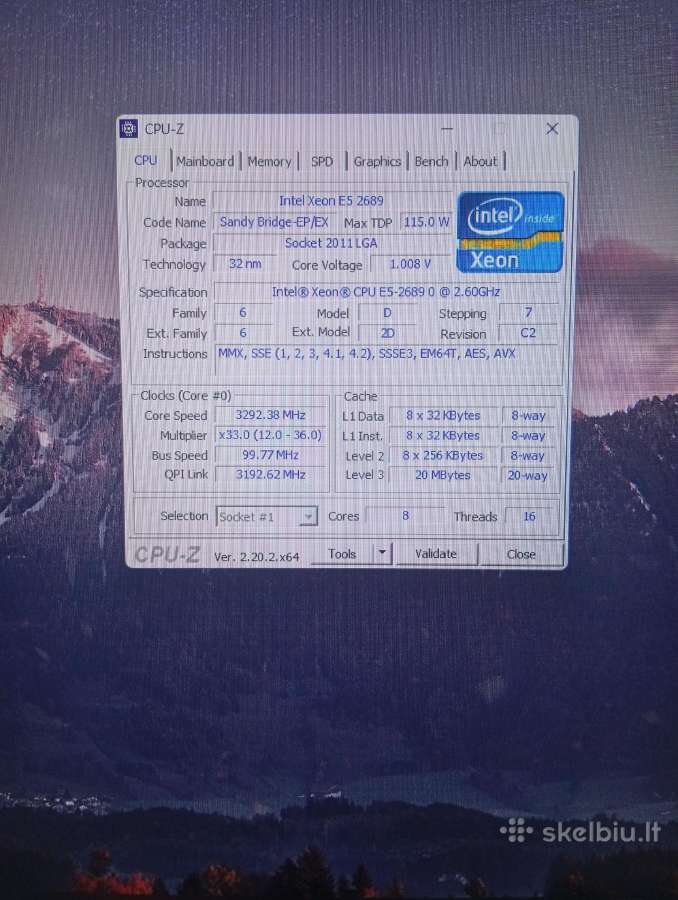This screenshot has width=678, height=900.
Task: Click the Level 2 value 8 x 256 KBytes
Action: click(443, 456)
